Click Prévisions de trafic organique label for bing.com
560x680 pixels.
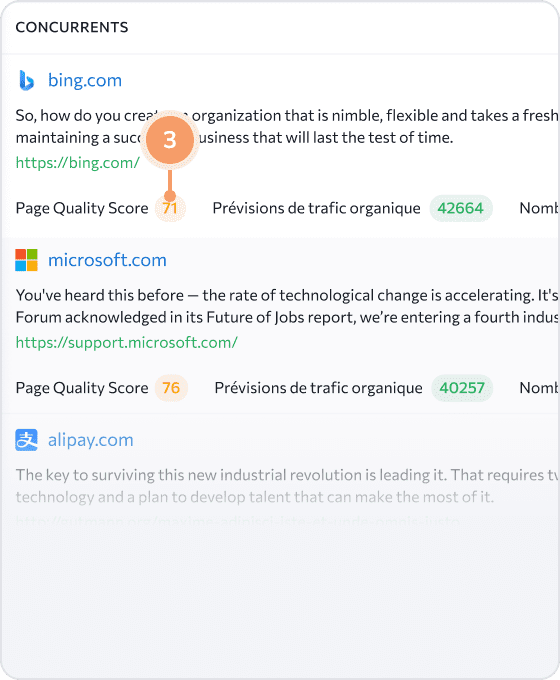[317, 209]
